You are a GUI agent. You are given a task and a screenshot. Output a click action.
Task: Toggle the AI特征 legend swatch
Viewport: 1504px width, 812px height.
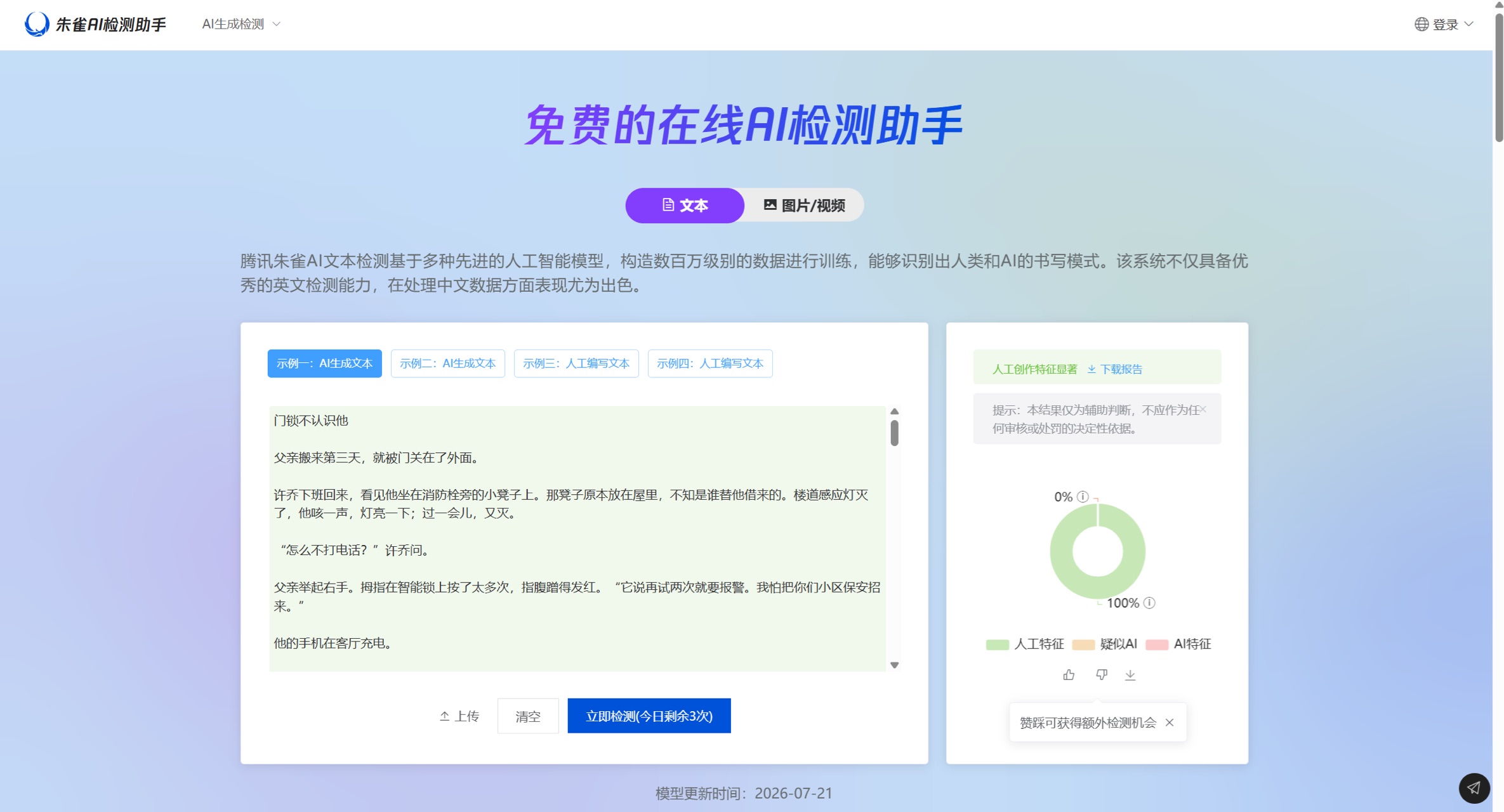pyautogui.click(x=1157, y=645)
